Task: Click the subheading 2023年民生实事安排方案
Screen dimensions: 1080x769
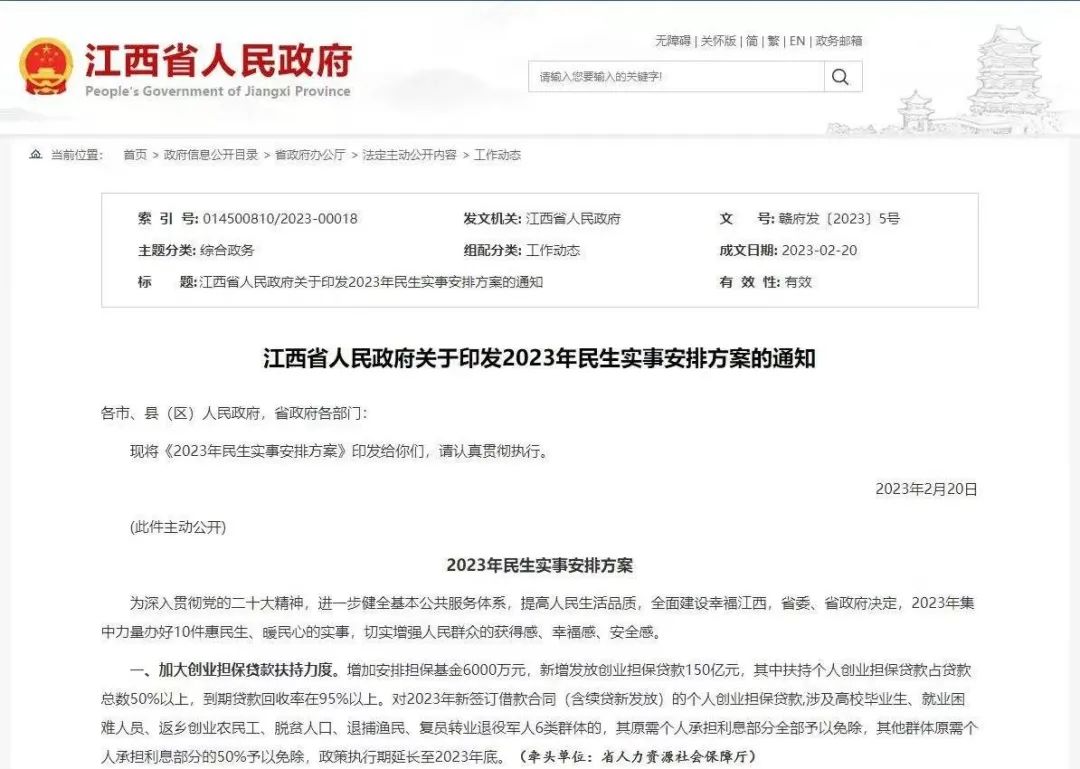Action: tap(539, 566)
